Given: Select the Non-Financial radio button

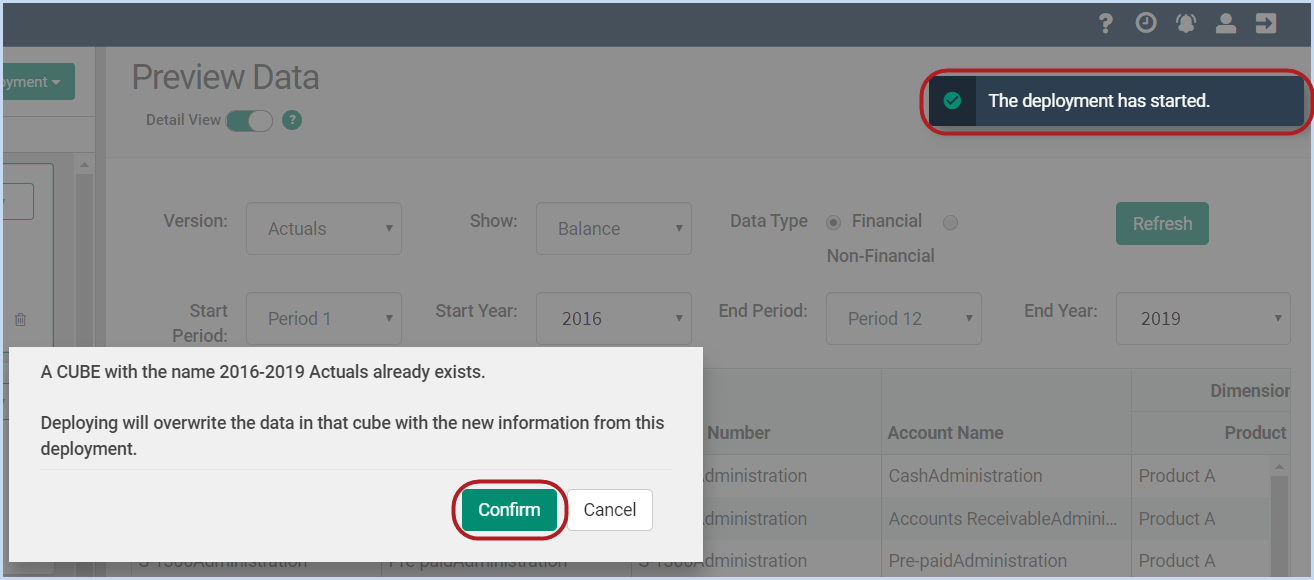Looking at the screenshot, I should (950, 222).
